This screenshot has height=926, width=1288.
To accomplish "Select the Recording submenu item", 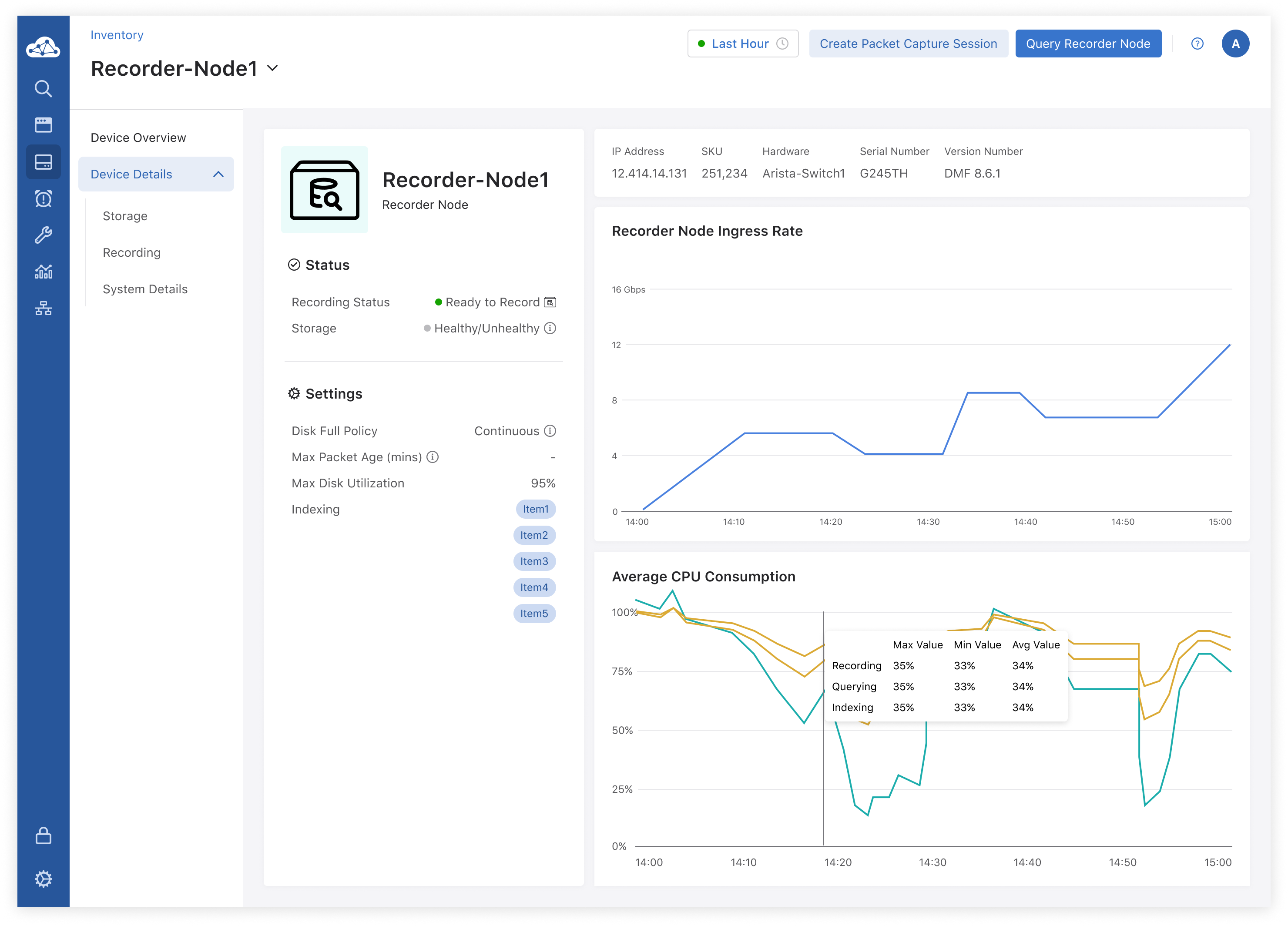I will click(x=131, y=252).
